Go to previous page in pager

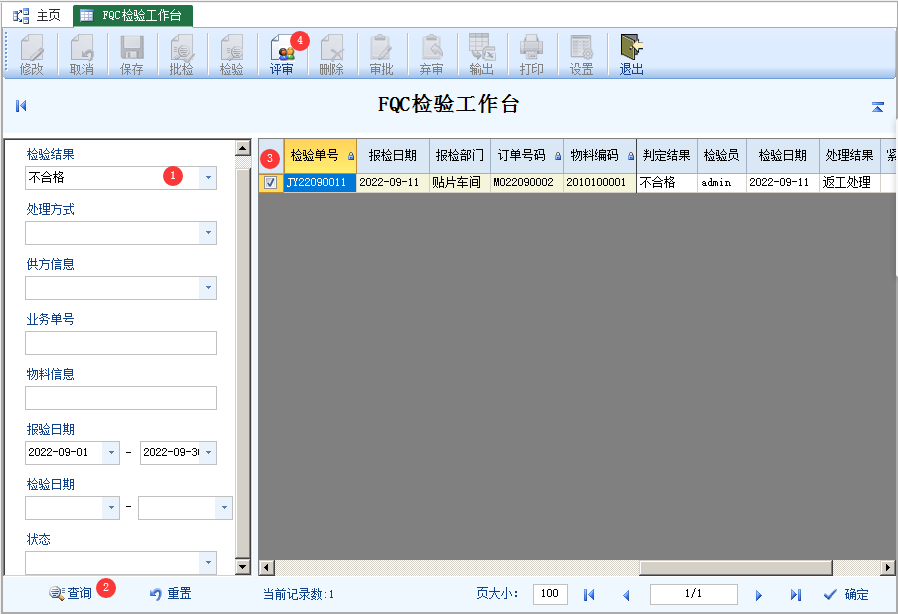[x=626, y=595]
